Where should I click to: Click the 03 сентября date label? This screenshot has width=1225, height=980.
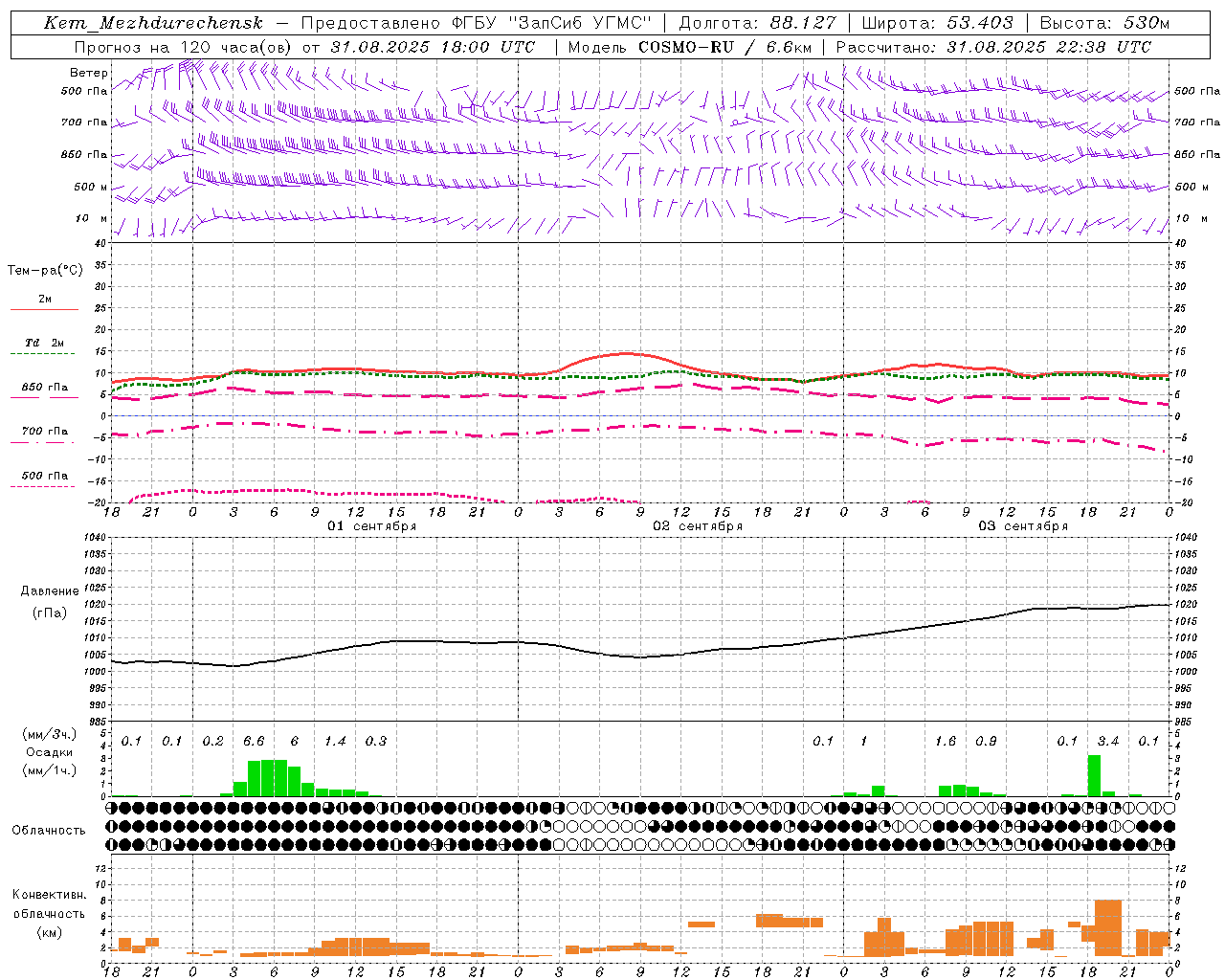pos(1023,526)
